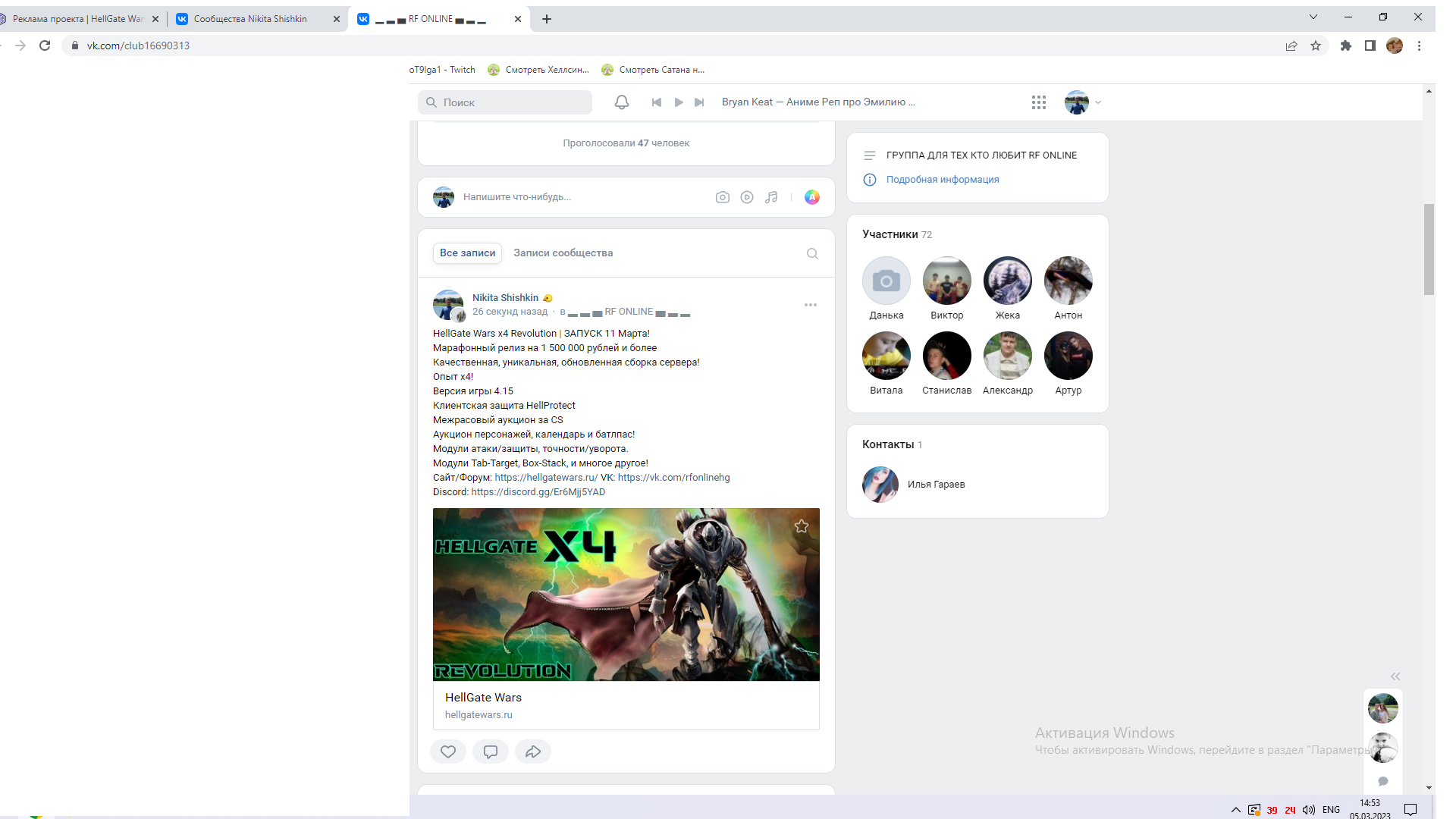The height and width of the screenshot is (819, 1456).
Task: Close the RF ONLINE browser tab
Action: pyautogui.click(x=518, y=19)
